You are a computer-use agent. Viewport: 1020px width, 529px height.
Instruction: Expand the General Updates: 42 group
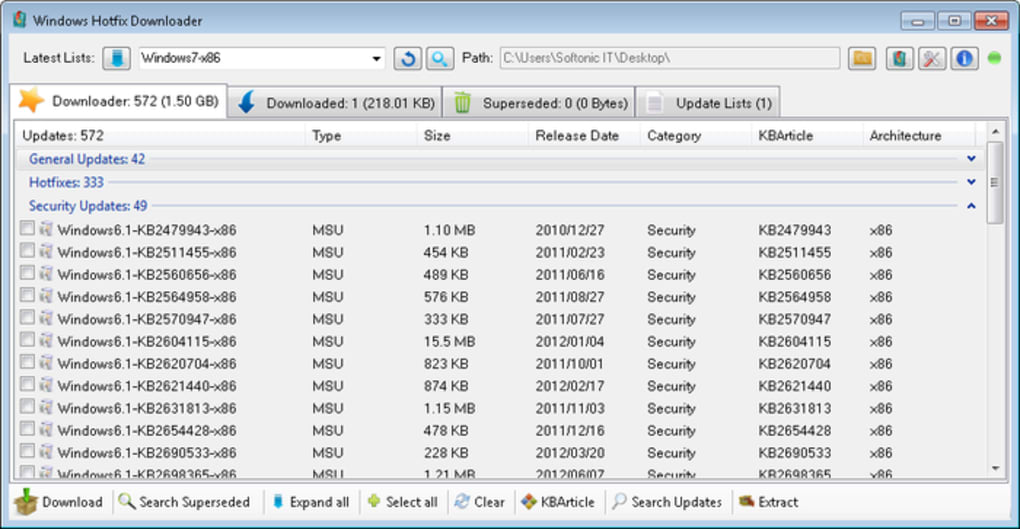pyautogui.click(x=971, y=159)
